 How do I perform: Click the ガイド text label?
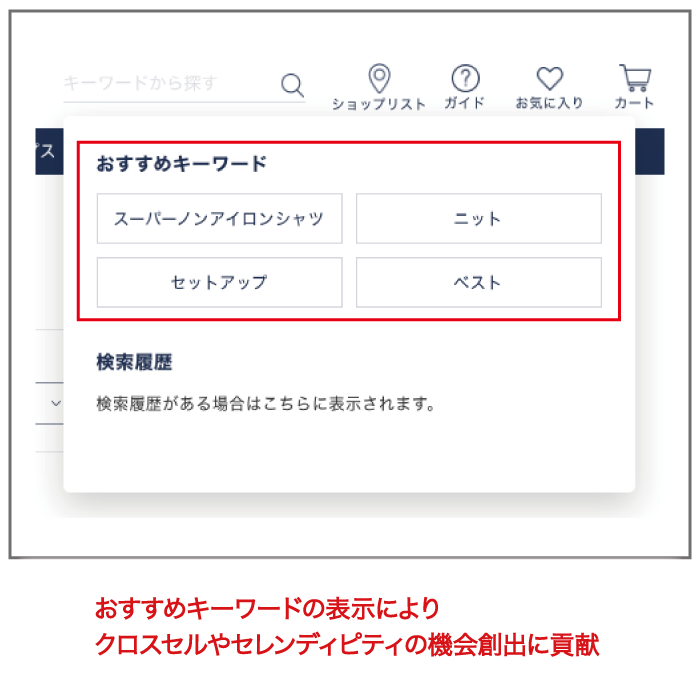[465, 103]
